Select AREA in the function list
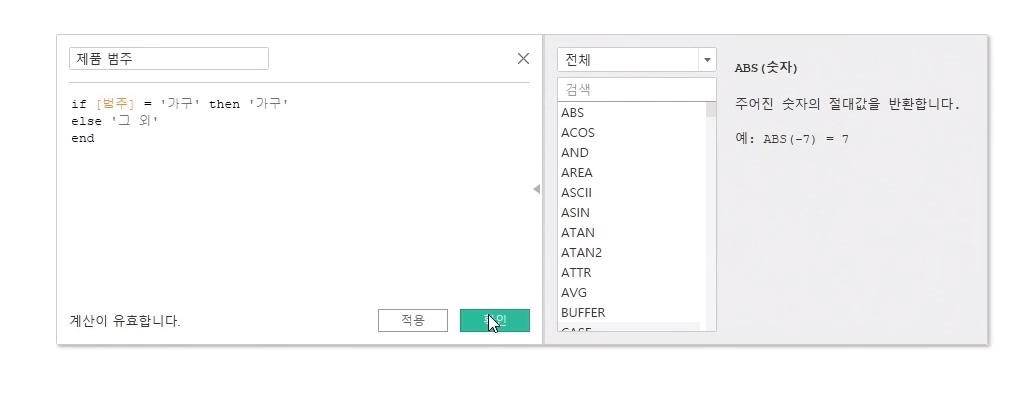 click(632, 173)
